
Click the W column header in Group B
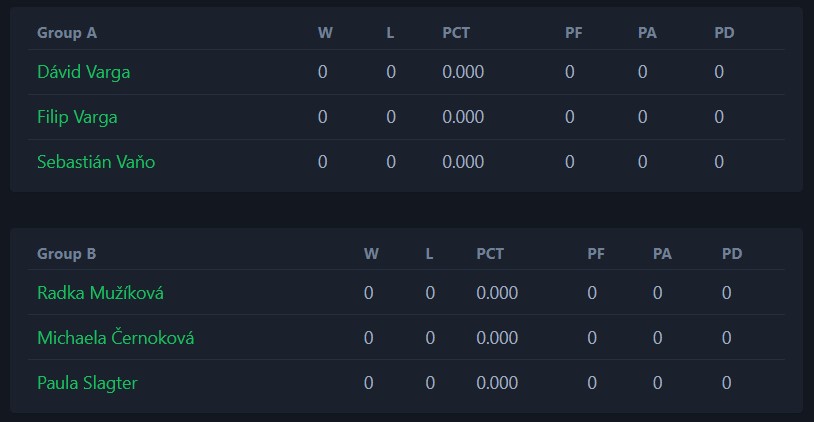click(x=371, y=254)
